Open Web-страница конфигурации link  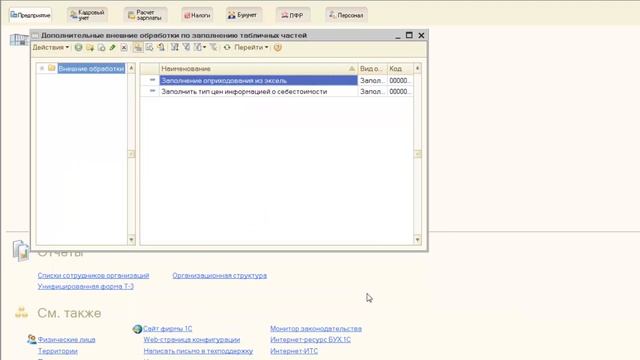(x=191, y=340)
